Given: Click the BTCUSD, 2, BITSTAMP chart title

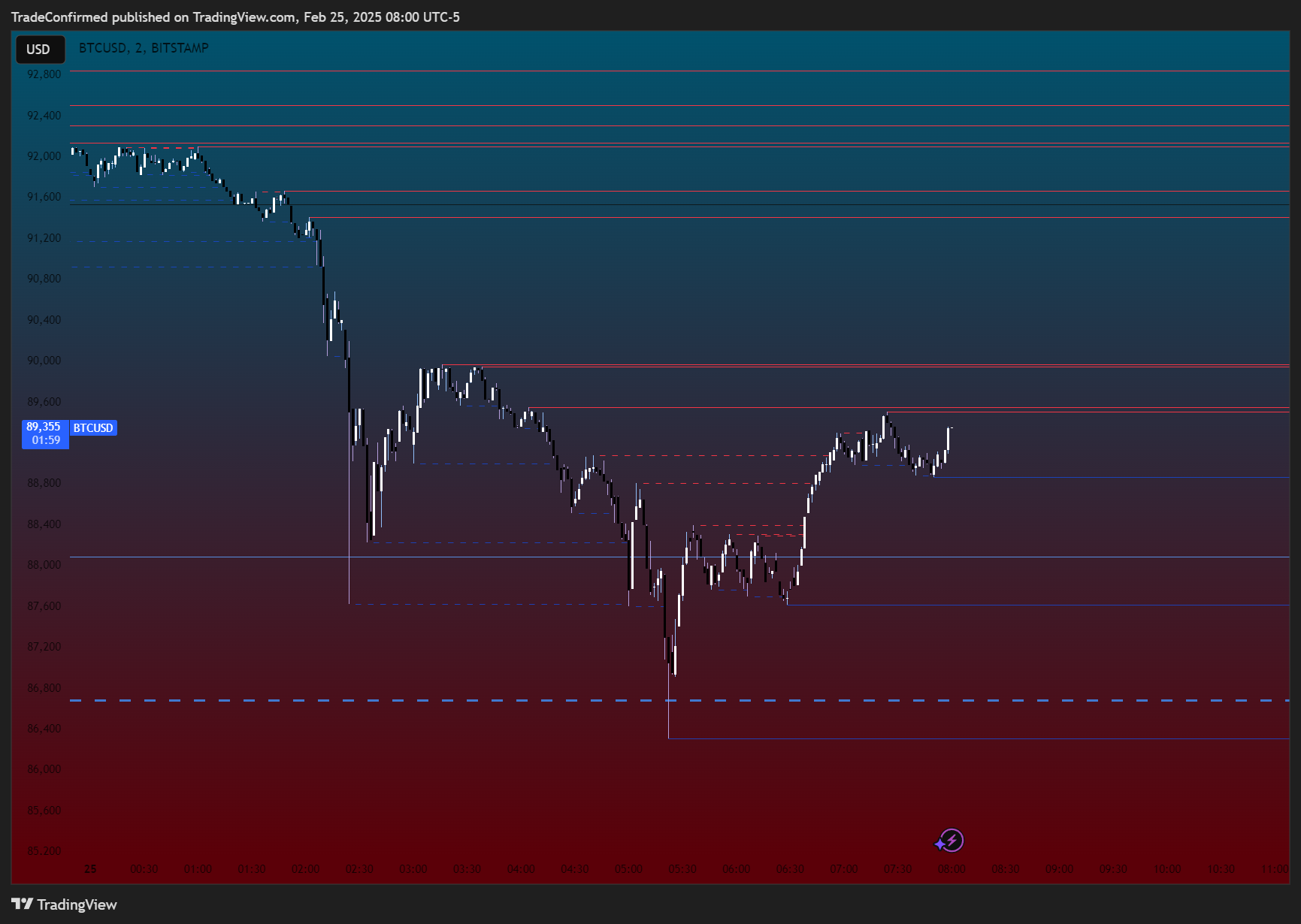Looking at the screenshot, I should tap(144, 48).
